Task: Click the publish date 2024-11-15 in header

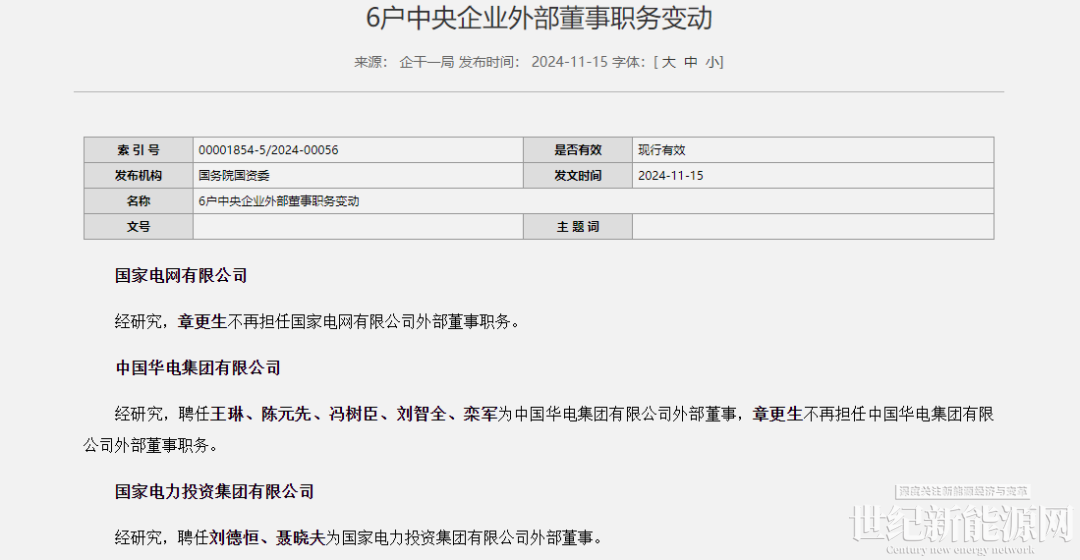Action: (570, 62)
